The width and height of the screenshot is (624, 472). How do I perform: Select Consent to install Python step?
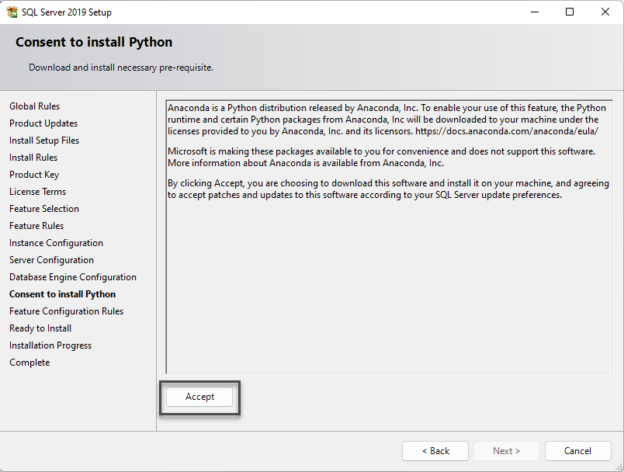point(62,294)
